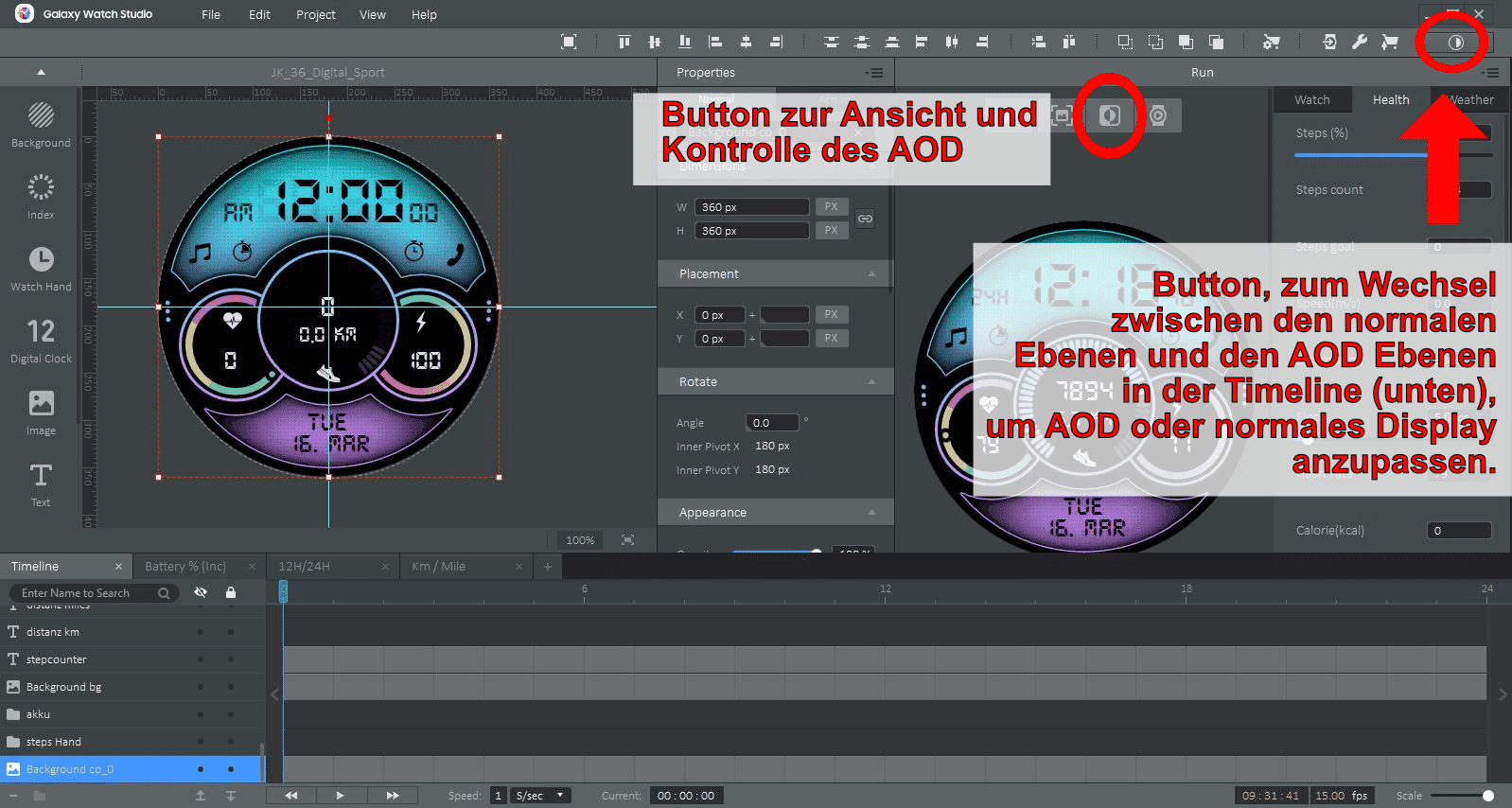Toggle visibility dot for stepcounter layer
Viewport: 1512px width, 808px height.
pyautogui.click(x=201, y=659)
